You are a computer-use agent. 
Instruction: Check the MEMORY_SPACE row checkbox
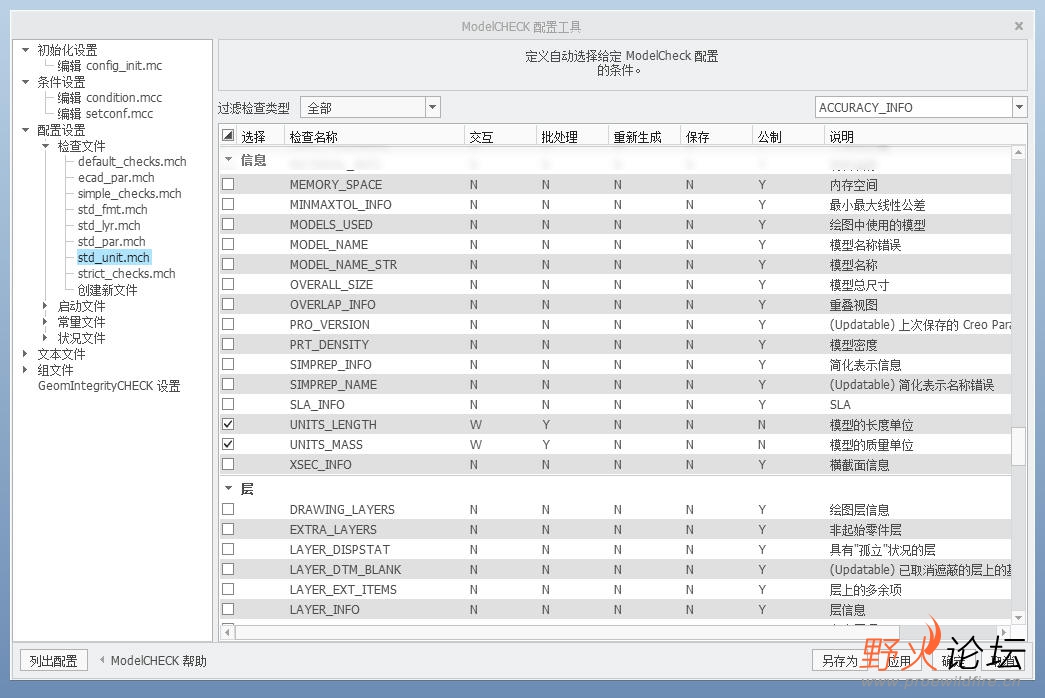228,184
